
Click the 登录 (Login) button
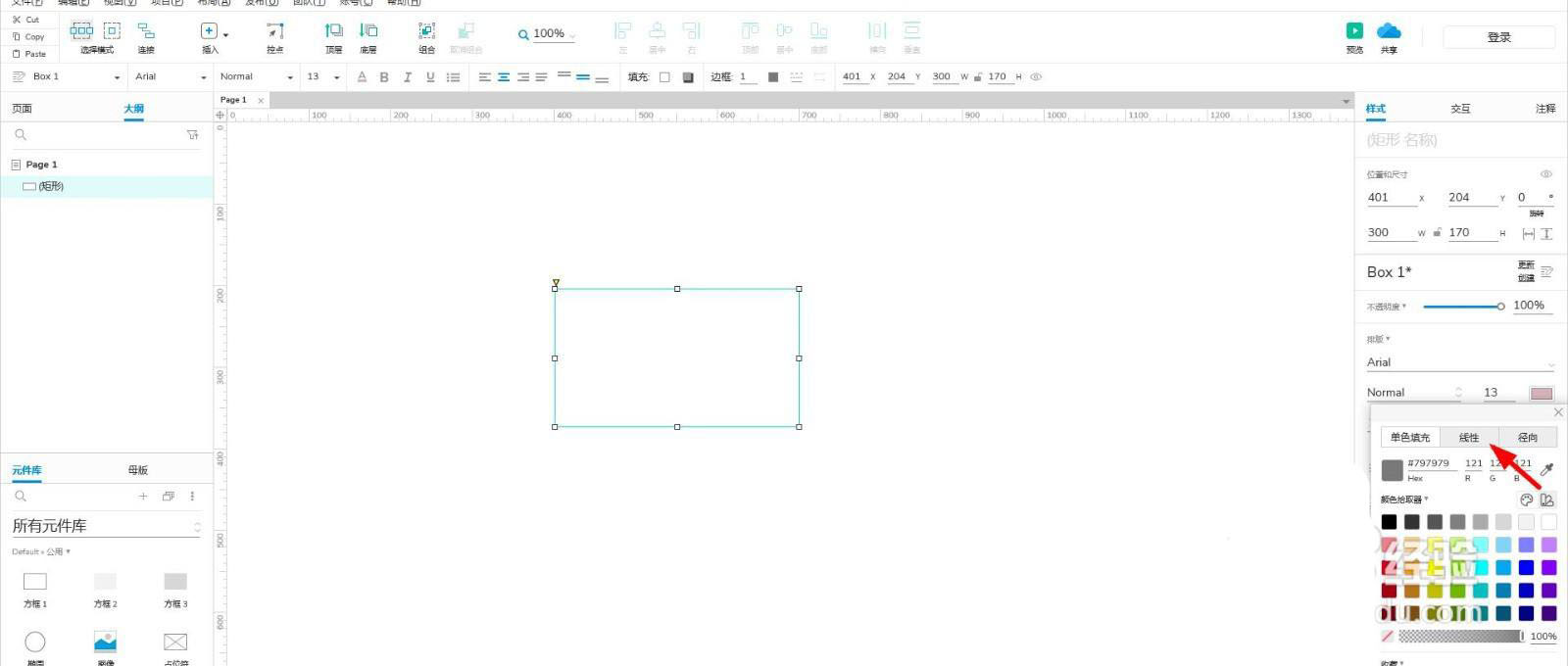point(1498,37)
